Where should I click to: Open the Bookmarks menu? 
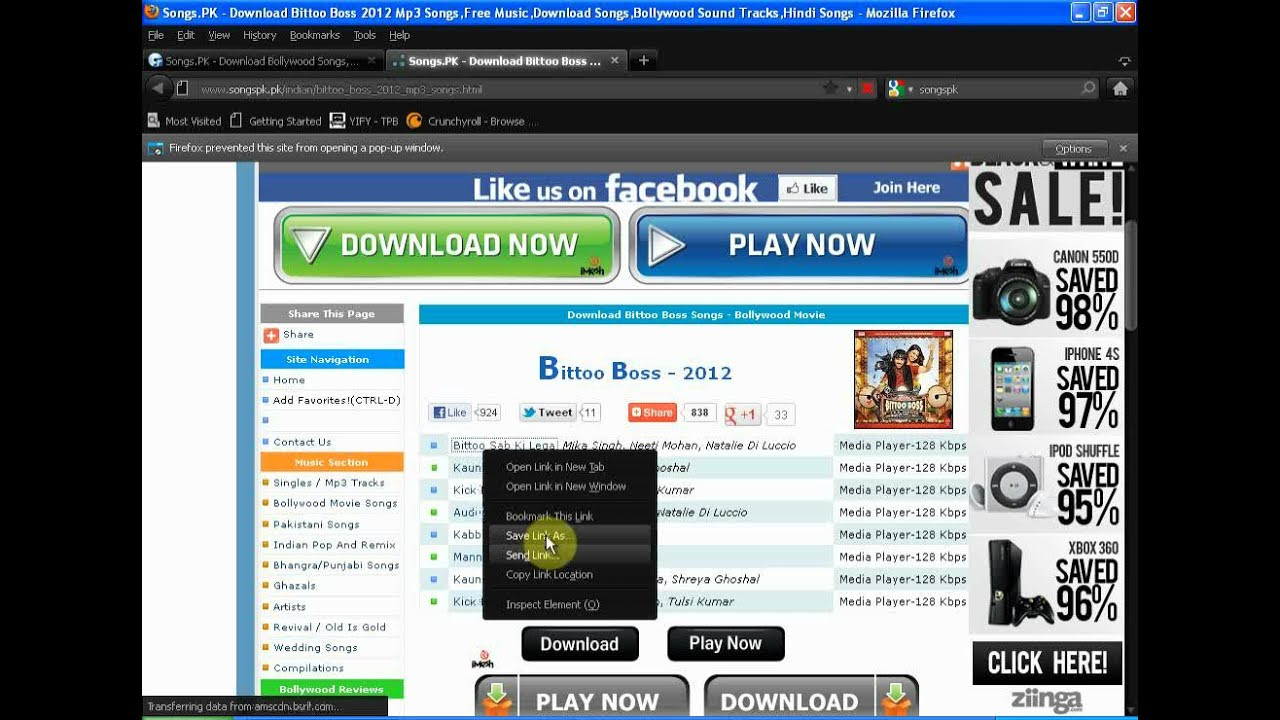(x=315, y=35)
